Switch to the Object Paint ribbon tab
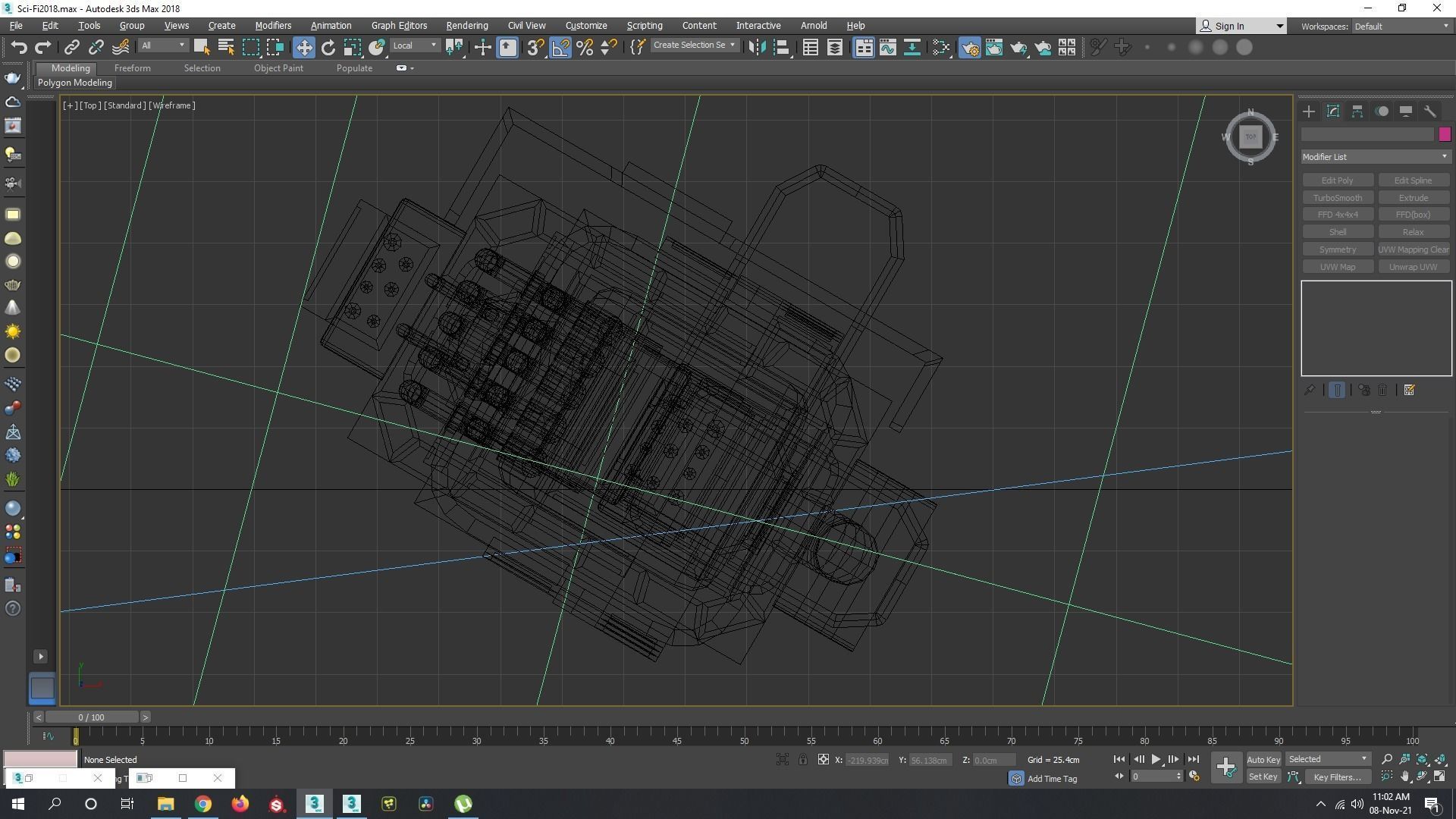 (x=278, y=68)
